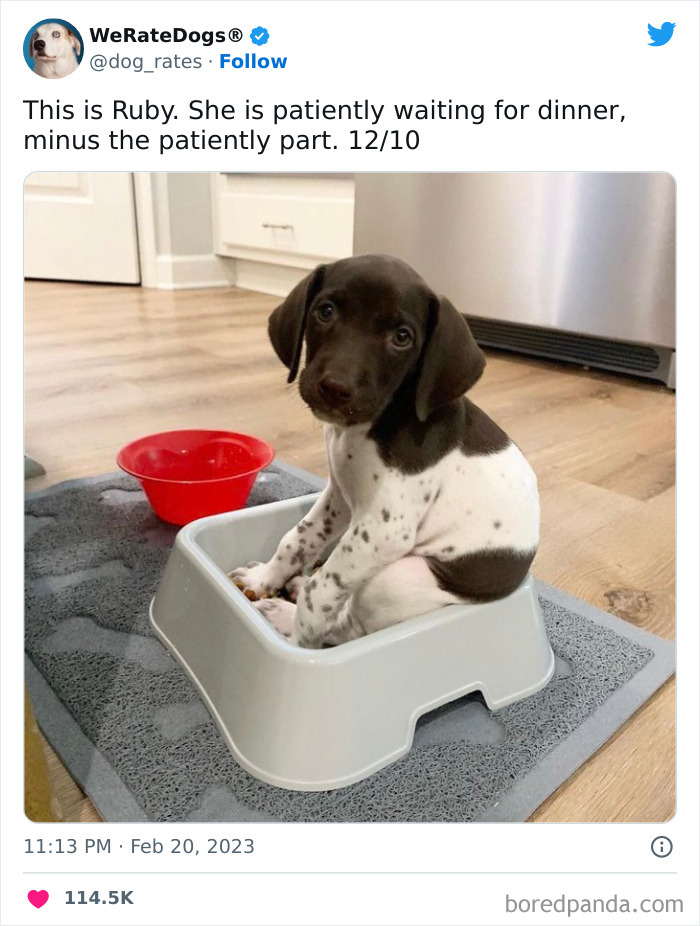700x926 pixels.
Task: Open the WeRateDogs profile avatar
Action: [53, 48]
